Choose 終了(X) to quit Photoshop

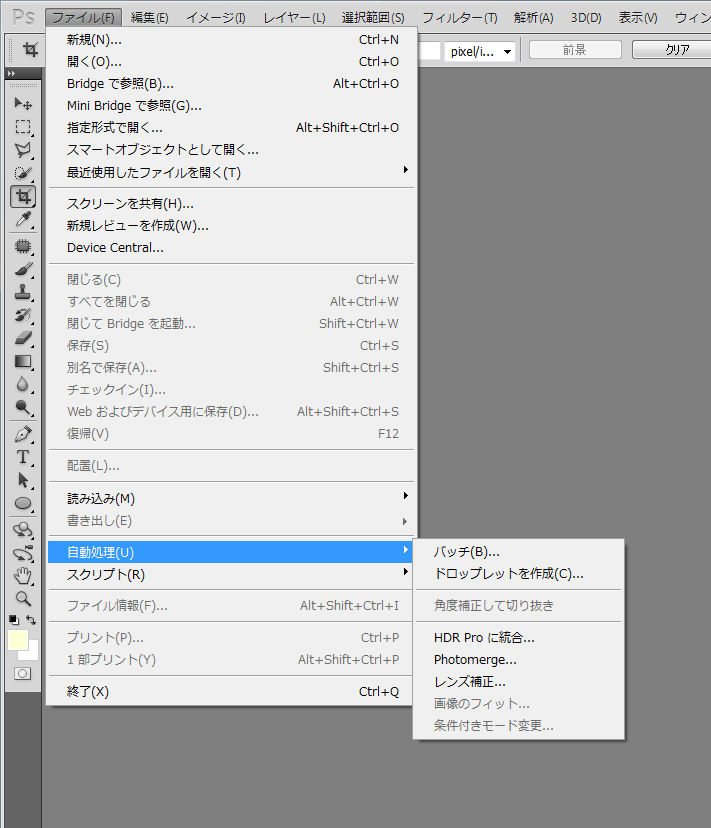231,691
